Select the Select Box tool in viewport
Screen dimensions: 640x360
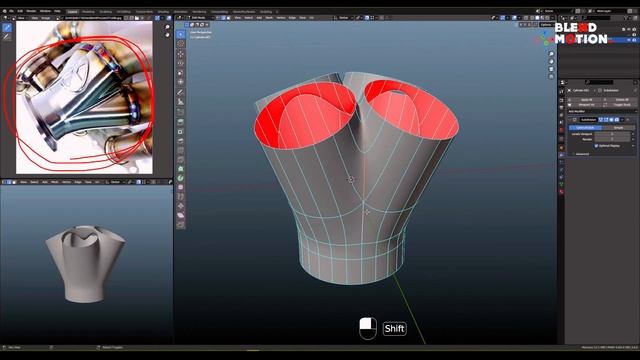181,34
